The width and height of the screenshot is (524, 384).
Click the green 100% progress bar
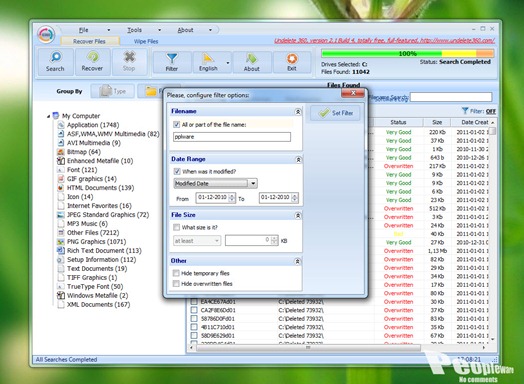407,53
